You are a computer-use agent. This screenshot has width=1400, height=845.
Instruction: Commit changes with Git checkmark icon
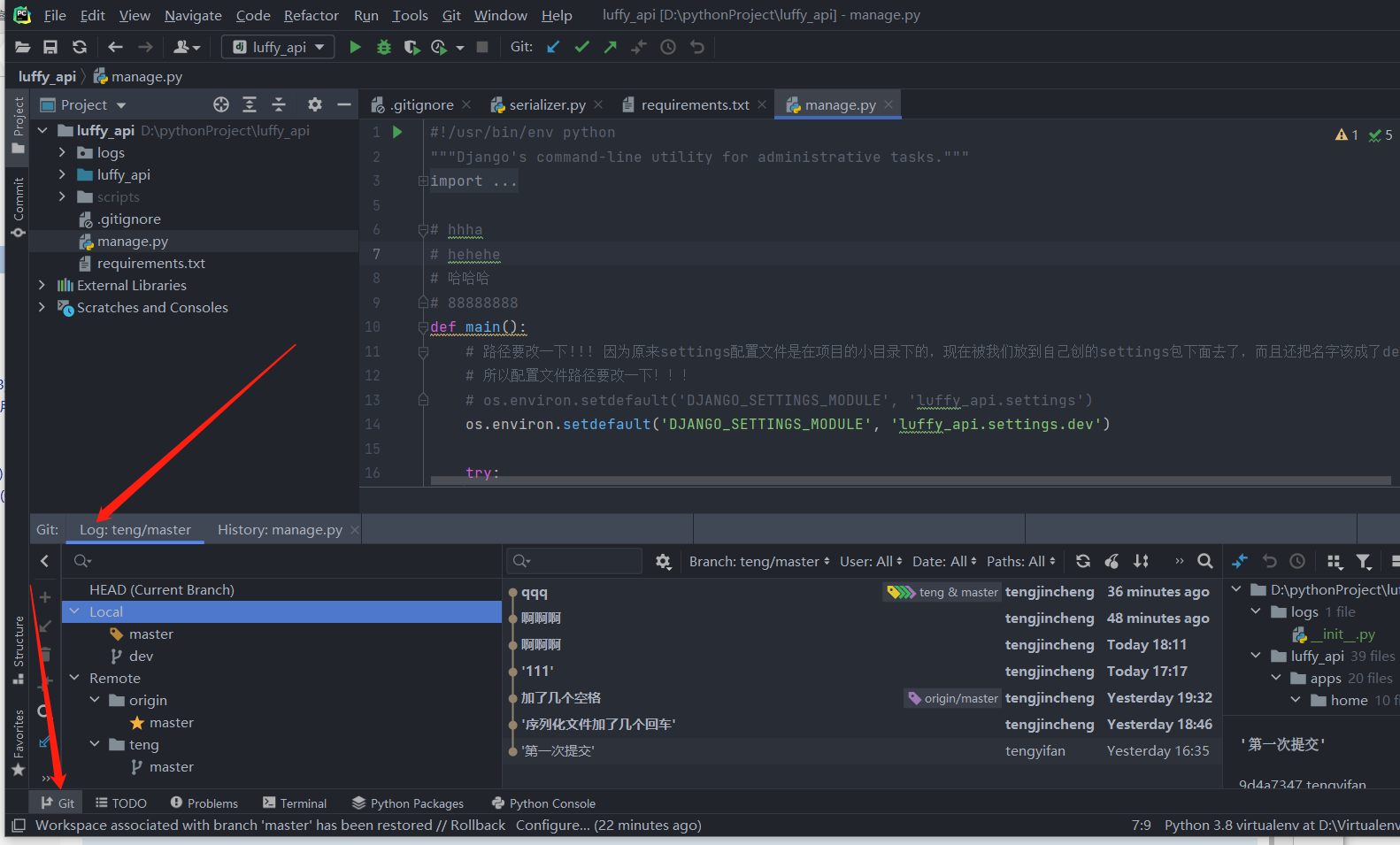581,47
